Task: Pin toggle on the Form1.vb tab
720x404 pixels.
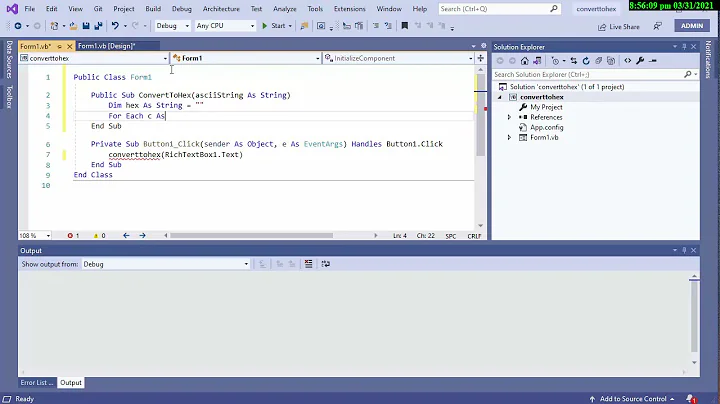Action: pos(59,46)
